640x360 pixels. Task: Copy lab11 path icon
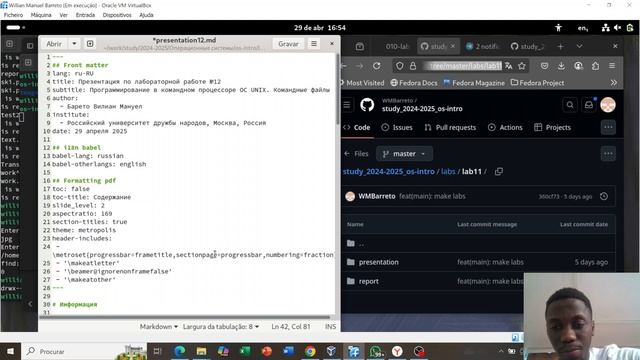pyautogui.click(x=499, y=171)
